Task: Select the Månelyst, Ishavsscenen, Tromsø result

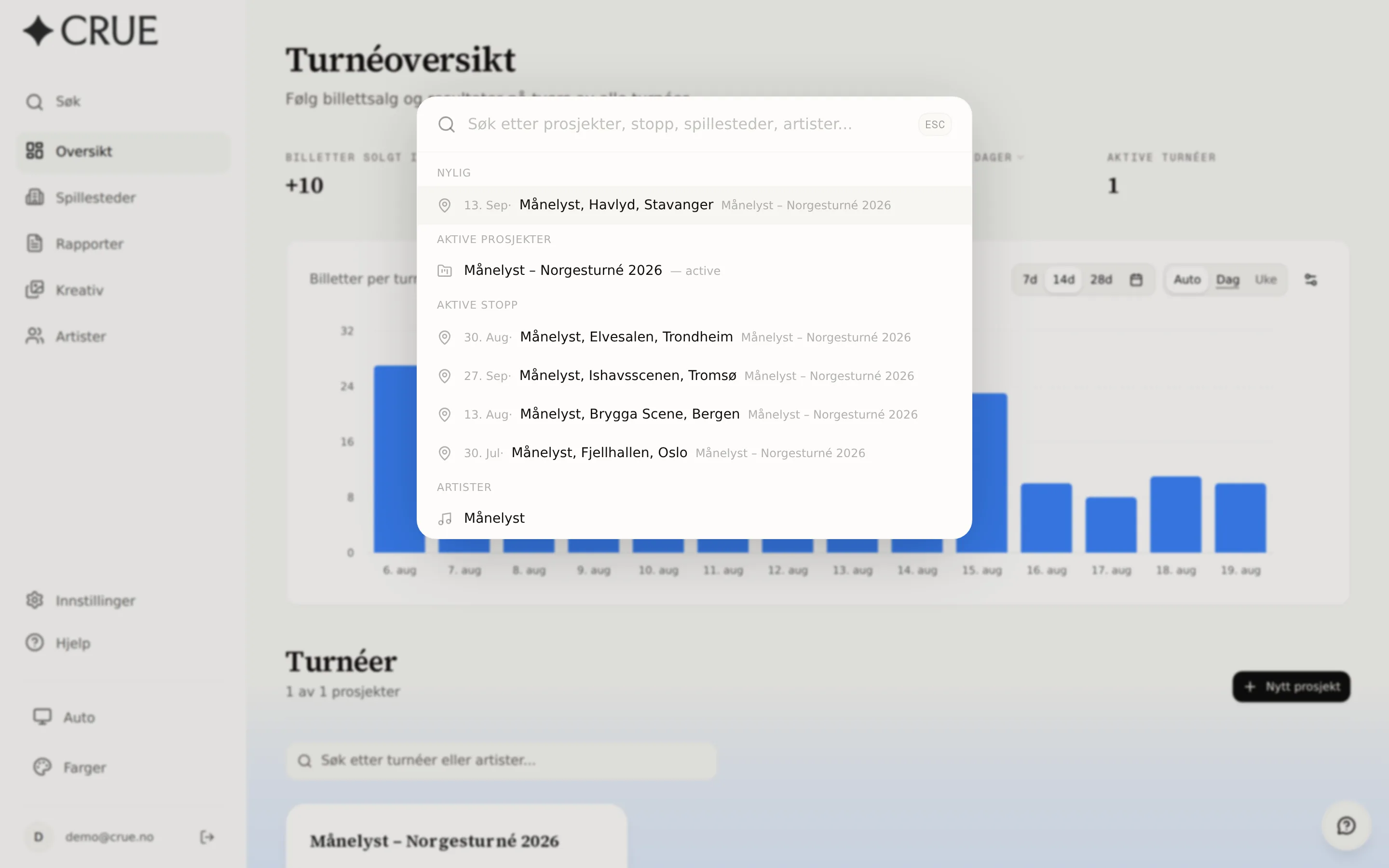Action: pos(694,376)
